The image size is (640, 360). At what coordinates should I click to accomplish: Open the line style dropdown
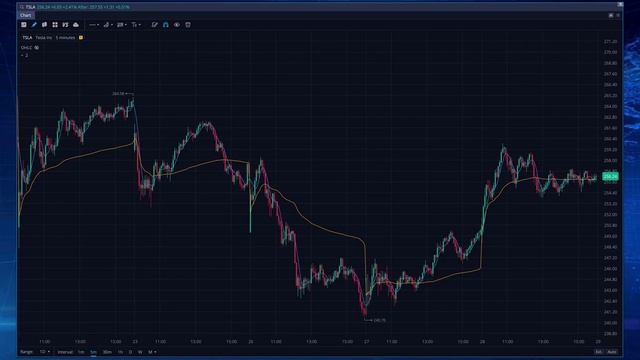click(94, 25)
